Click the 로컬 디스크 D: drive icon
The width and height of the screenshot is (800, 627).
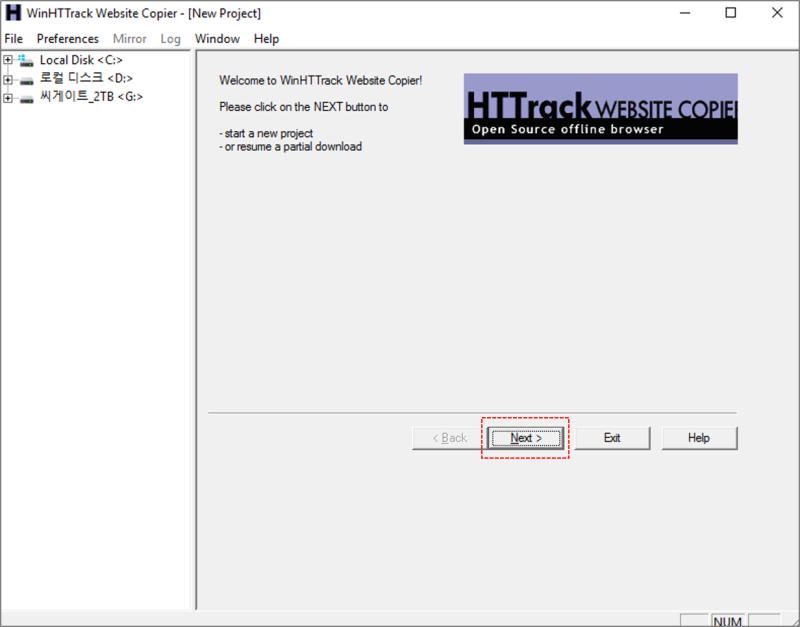tap(27, 79)
